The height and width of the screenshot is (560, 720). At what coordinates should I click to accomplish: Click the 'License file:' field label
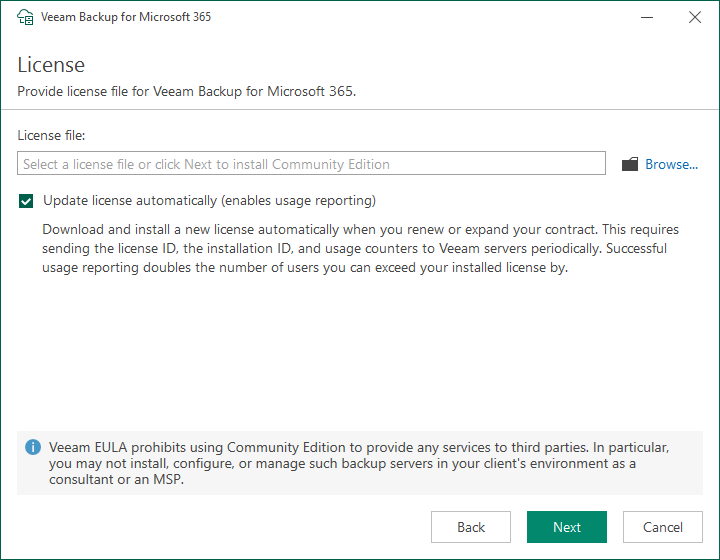tap(51, 135)
